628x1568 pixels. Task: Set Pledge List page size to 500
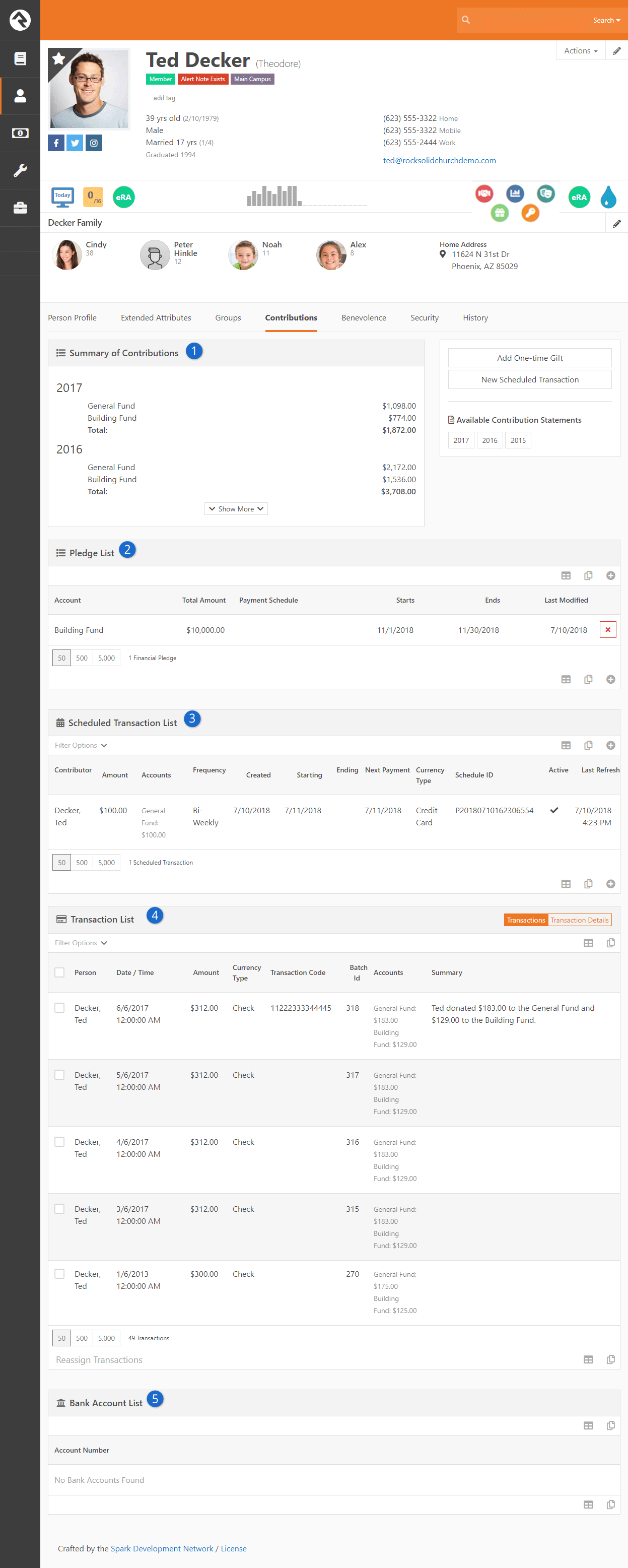[x=82, y=658]
